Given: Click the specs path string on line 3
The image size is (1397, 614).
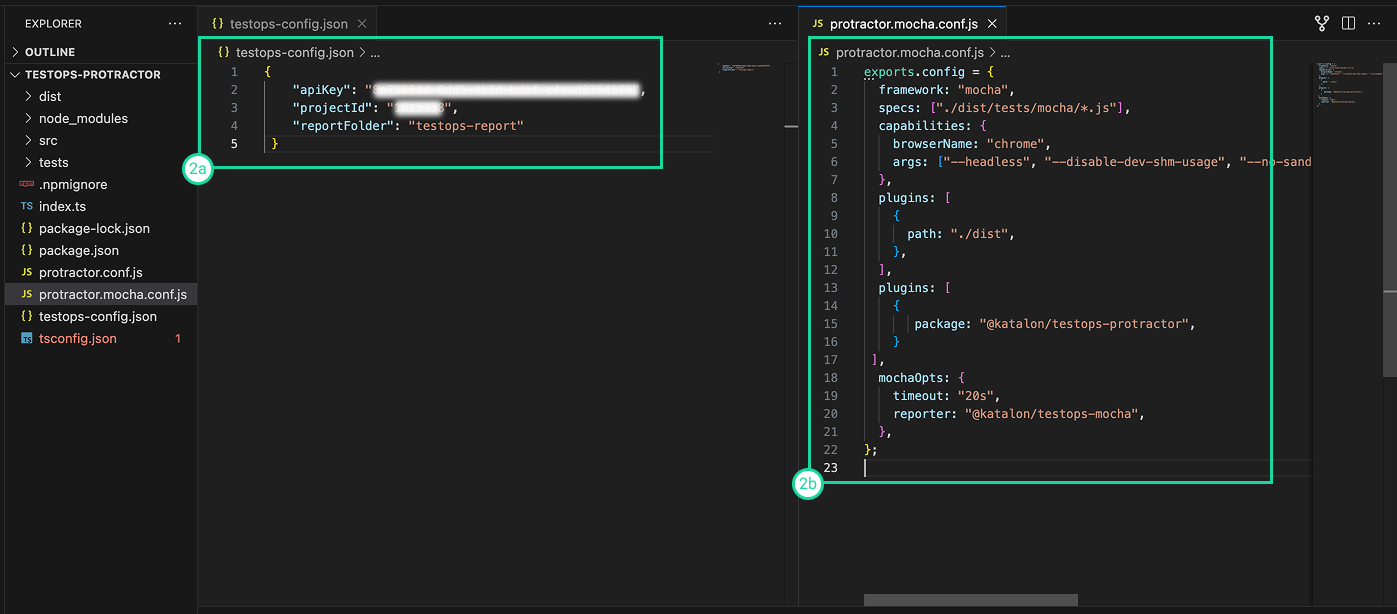Looking at the screenshot, I should (1028, 108).
